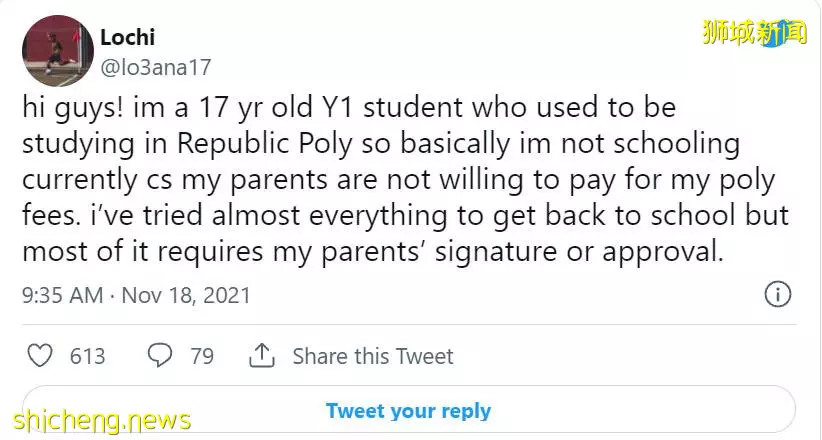
Task: Click Share this Tweet
Action: [x=373, y=357]
